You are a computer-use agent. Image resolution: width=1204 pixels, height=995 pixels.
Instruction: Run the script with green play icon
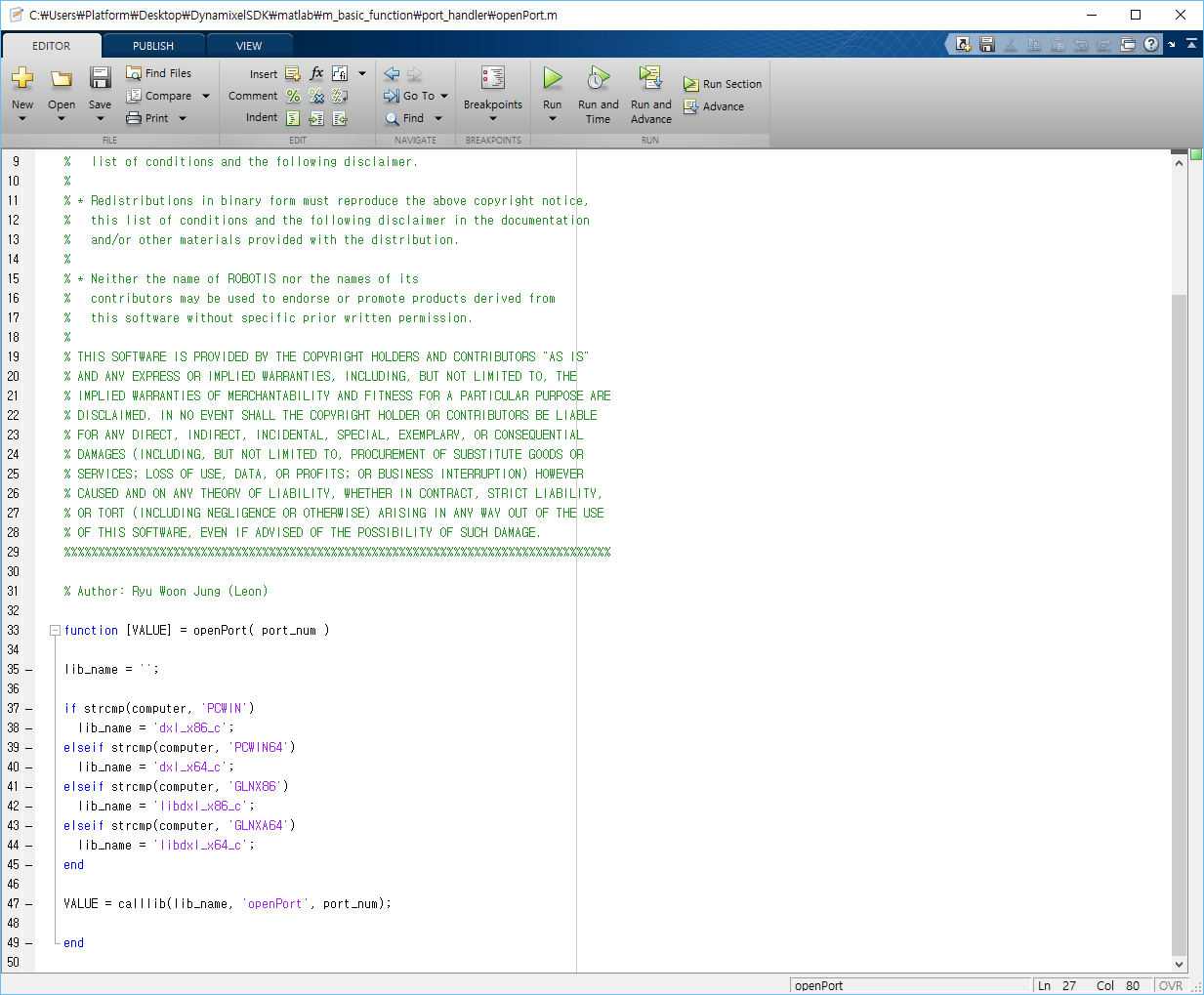pos(553,78)
